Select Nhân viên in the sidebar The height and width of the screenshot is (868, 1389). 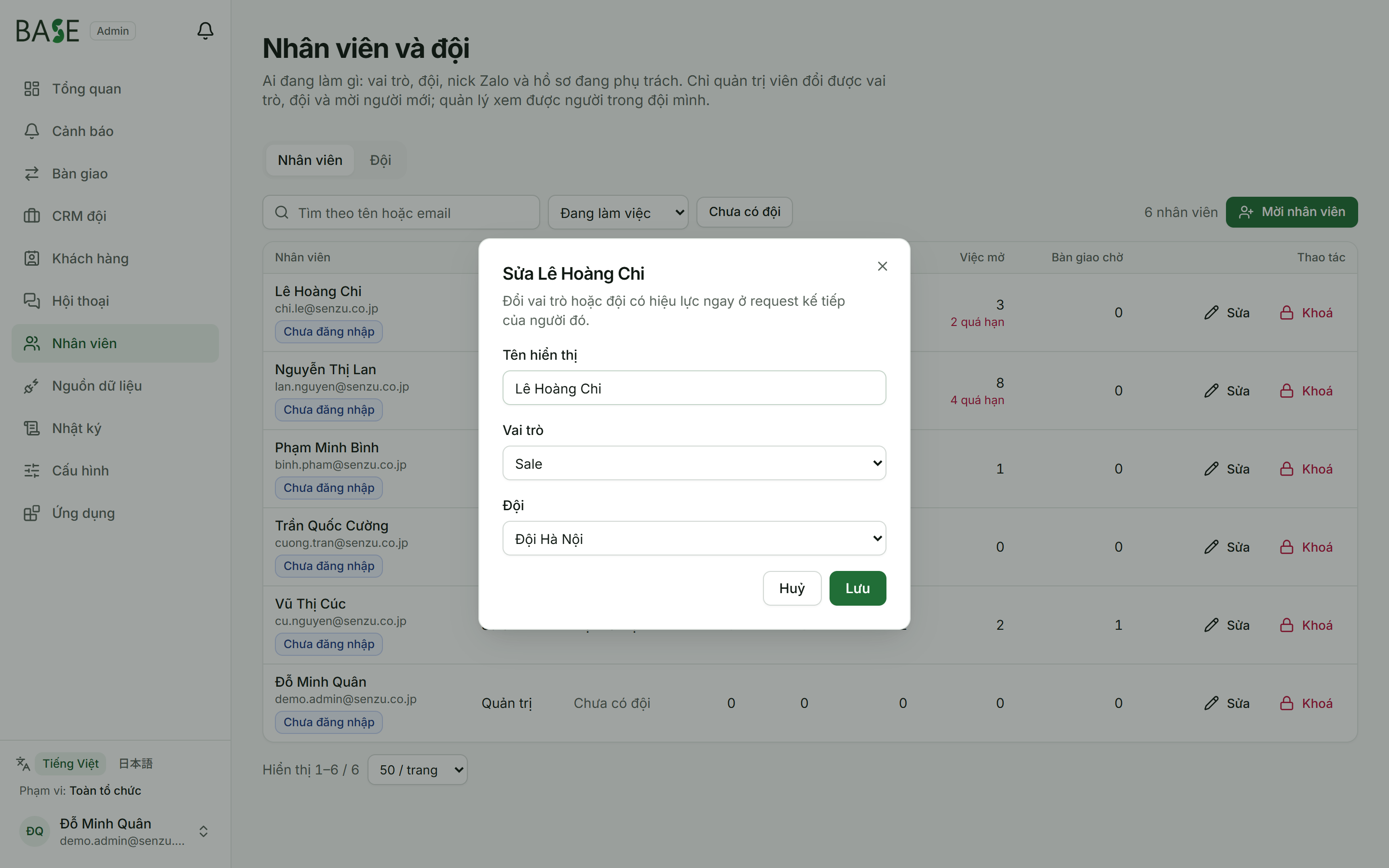[115, 343]
